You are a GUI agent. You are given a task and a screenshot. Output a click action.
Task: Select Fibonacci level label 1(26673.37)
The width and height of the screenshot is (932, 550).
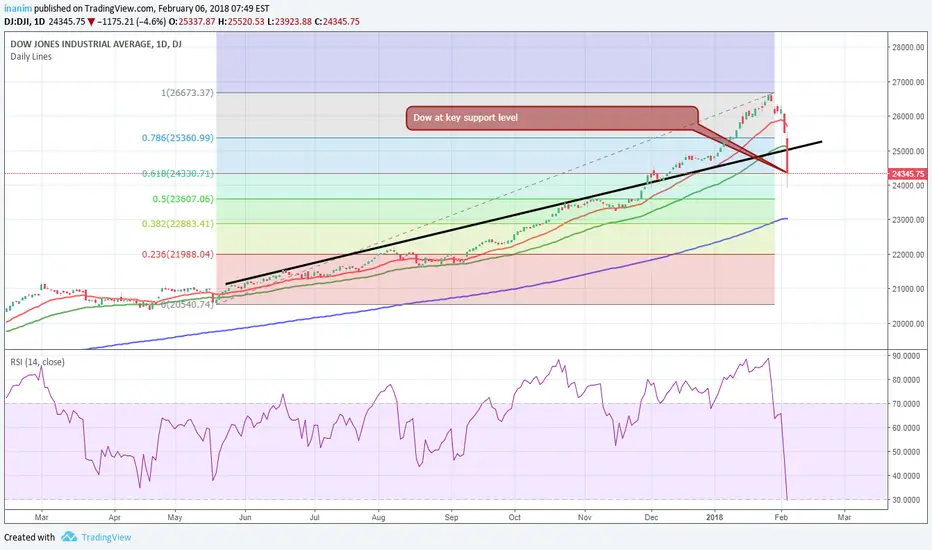point(187,93)
